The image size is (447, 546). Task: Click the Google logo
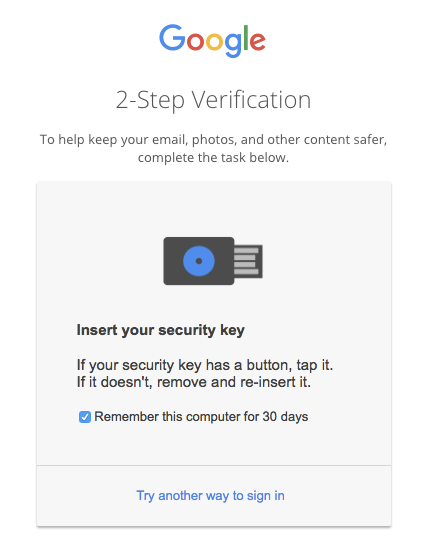(212, 40)
